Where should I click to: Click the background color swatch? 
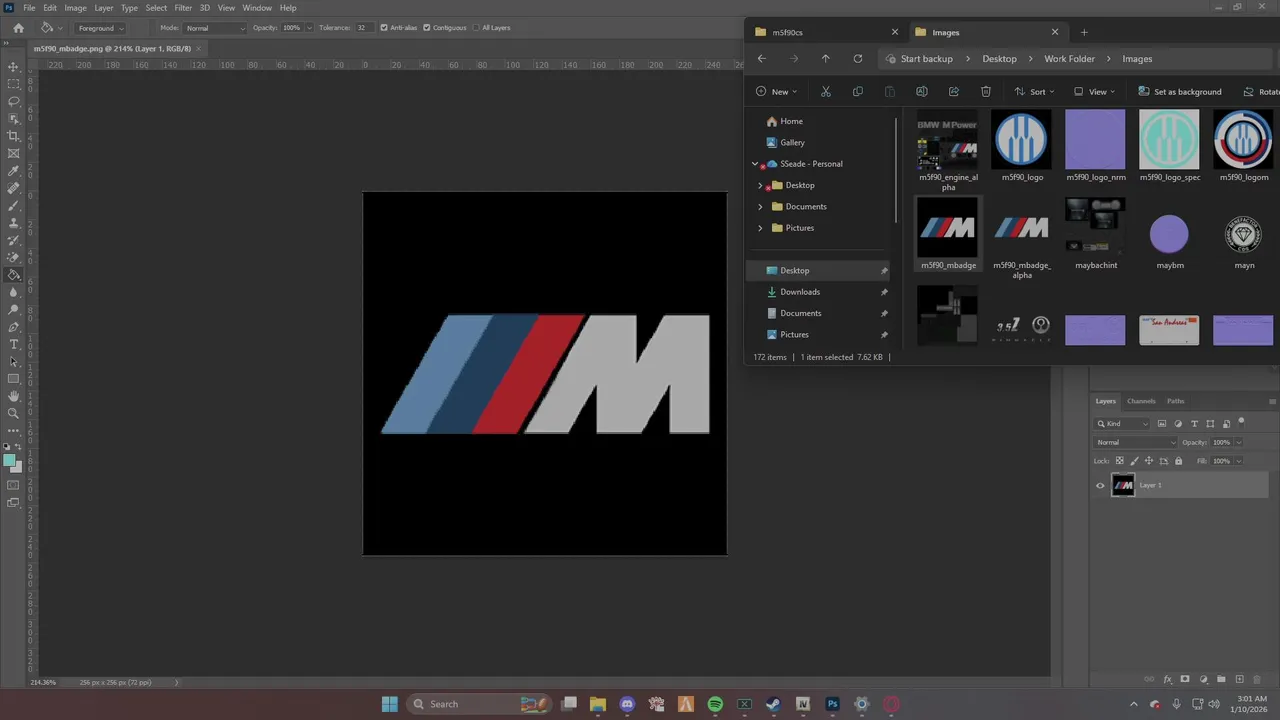point(16,467)
